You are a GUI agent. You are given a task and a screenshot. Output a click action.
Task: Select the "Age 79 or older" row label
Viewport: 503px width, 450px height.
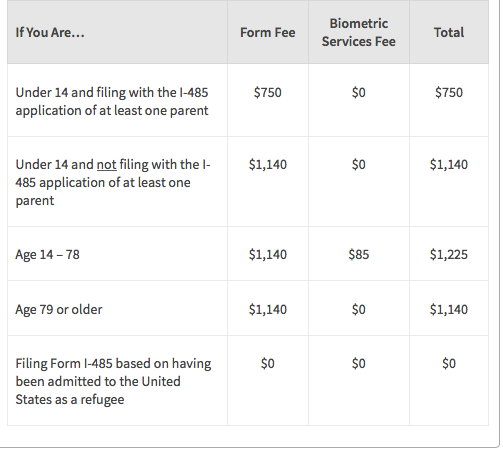pyautogui.click(x=59, y=310)
